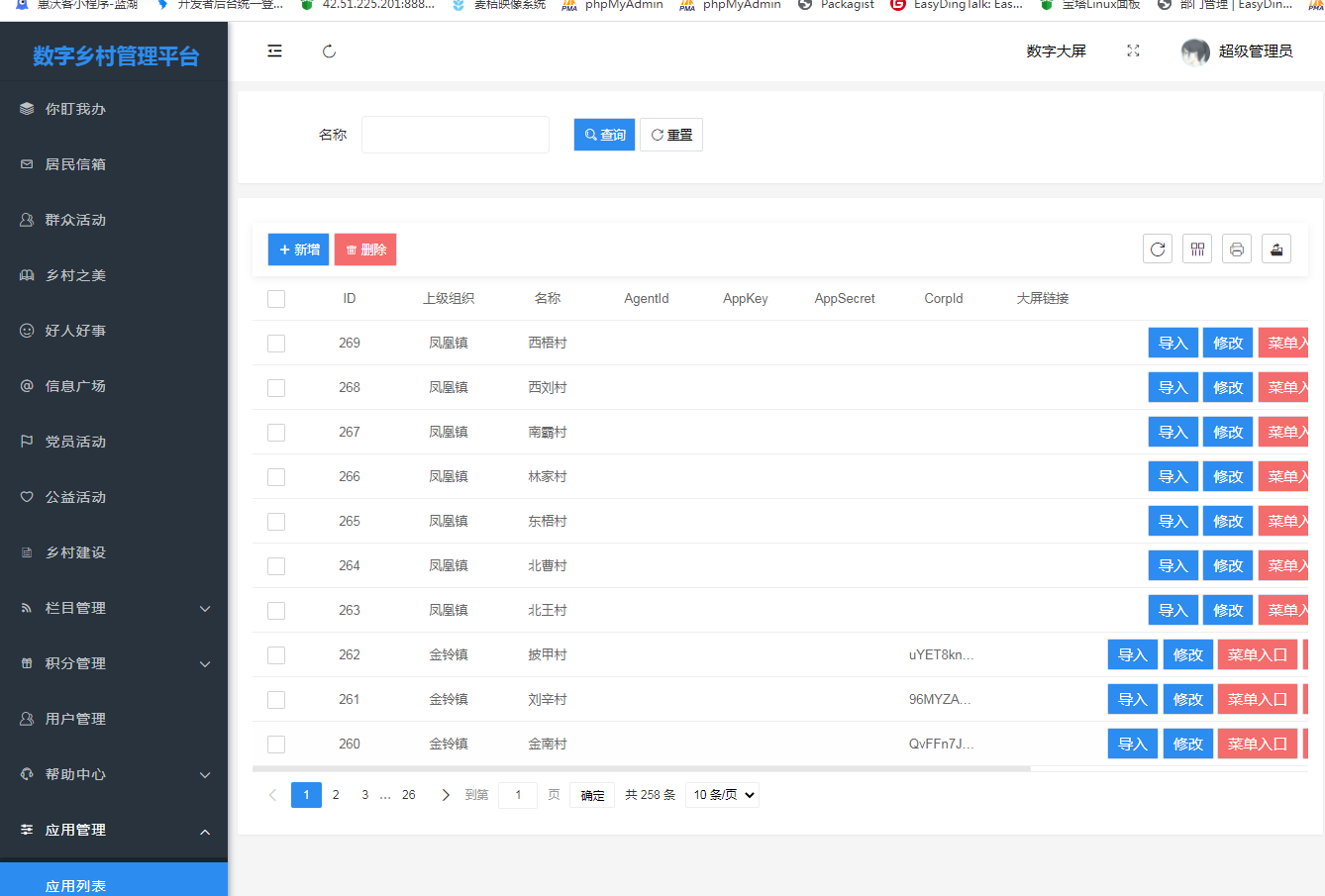
Task: Focus the 名称 search input field
Action: point(456,135)
